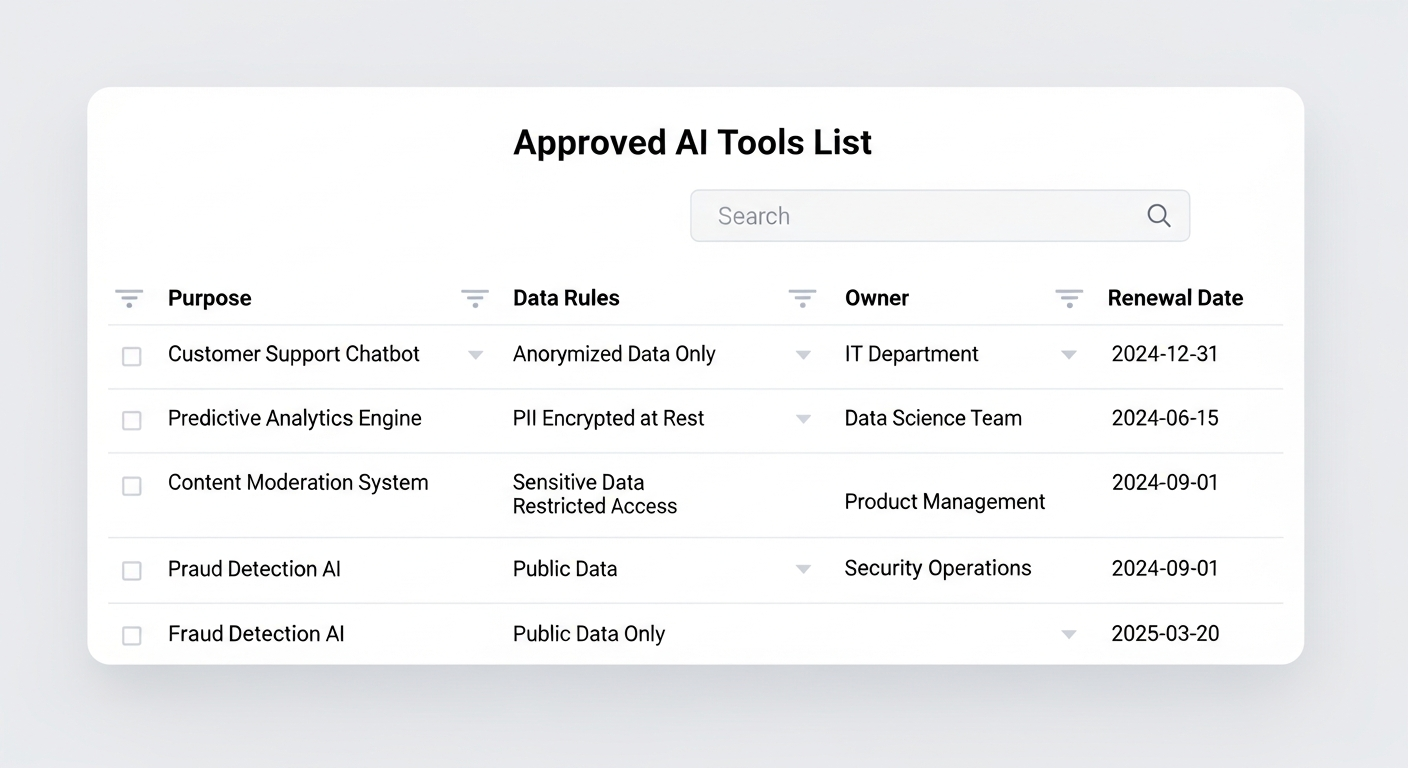Sort by the Renewal Date column header

click(x=1175, y=297)
